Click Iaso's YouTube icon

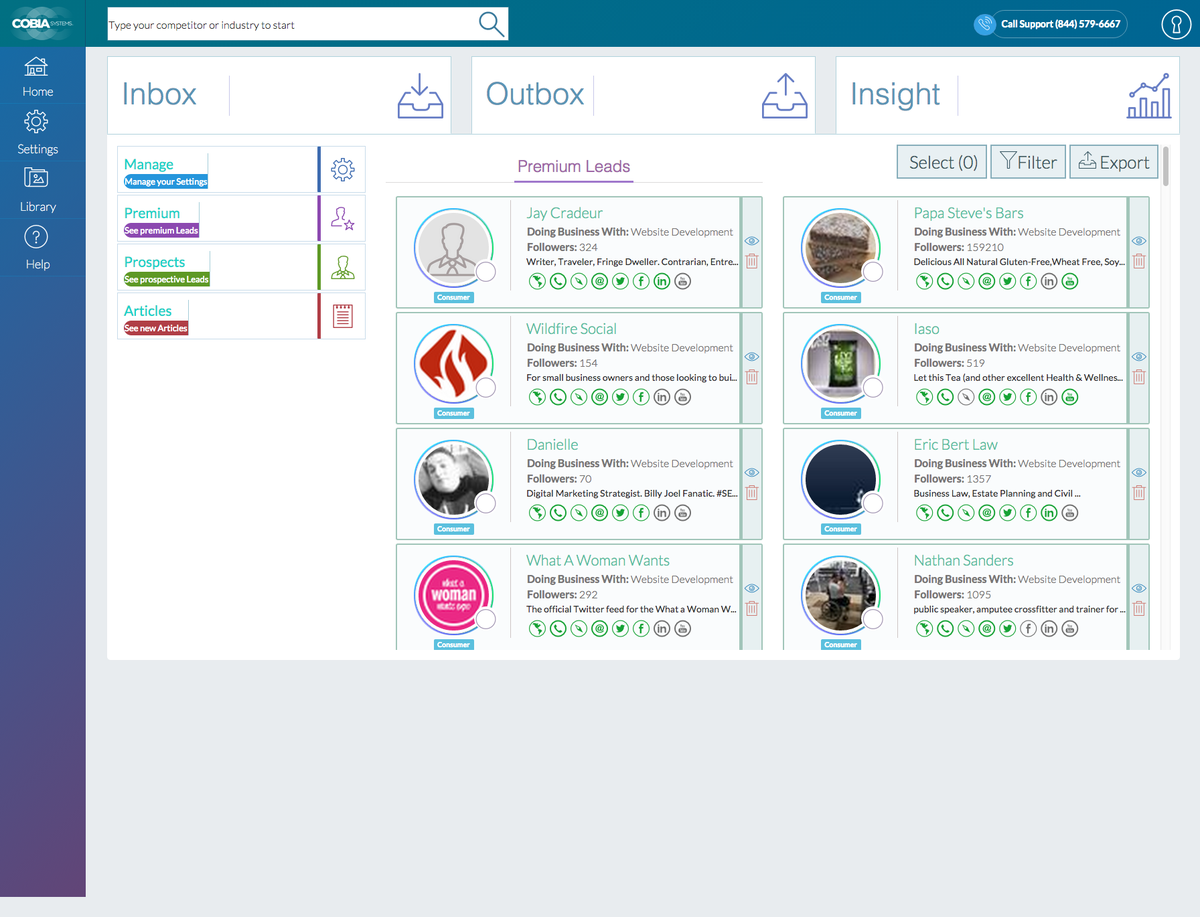click(x=1070, y=397)
